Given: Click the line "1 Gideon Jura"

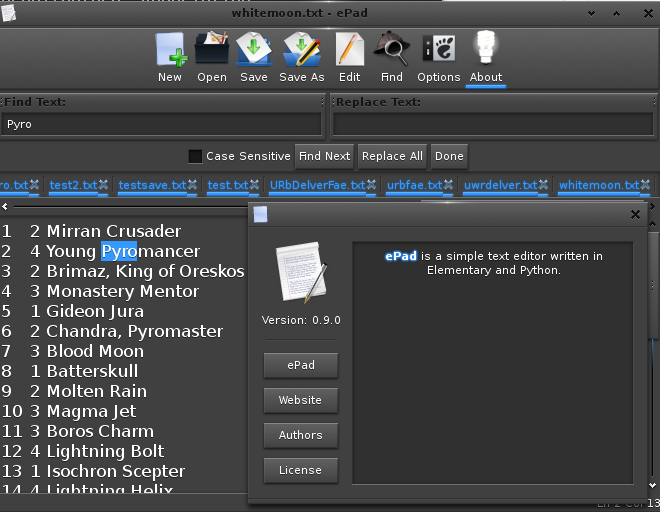Looking at the screenshot, I should [x=87, y=311].
